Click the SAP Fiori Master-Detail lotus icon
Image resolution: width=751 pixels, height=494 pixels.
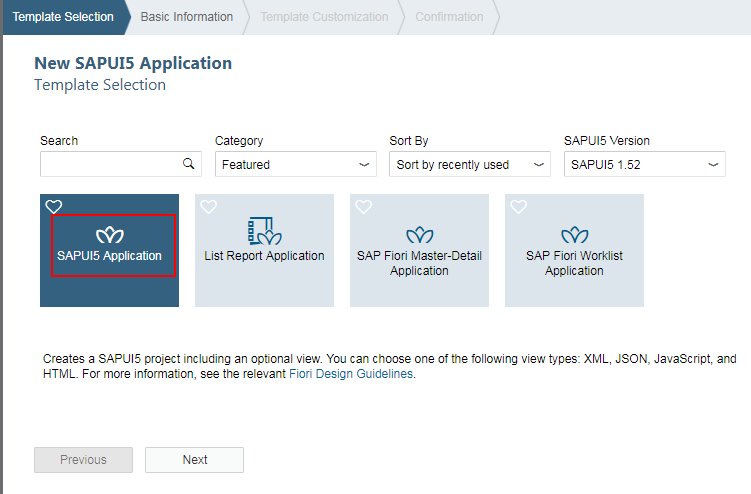click(x=419, y=236)
